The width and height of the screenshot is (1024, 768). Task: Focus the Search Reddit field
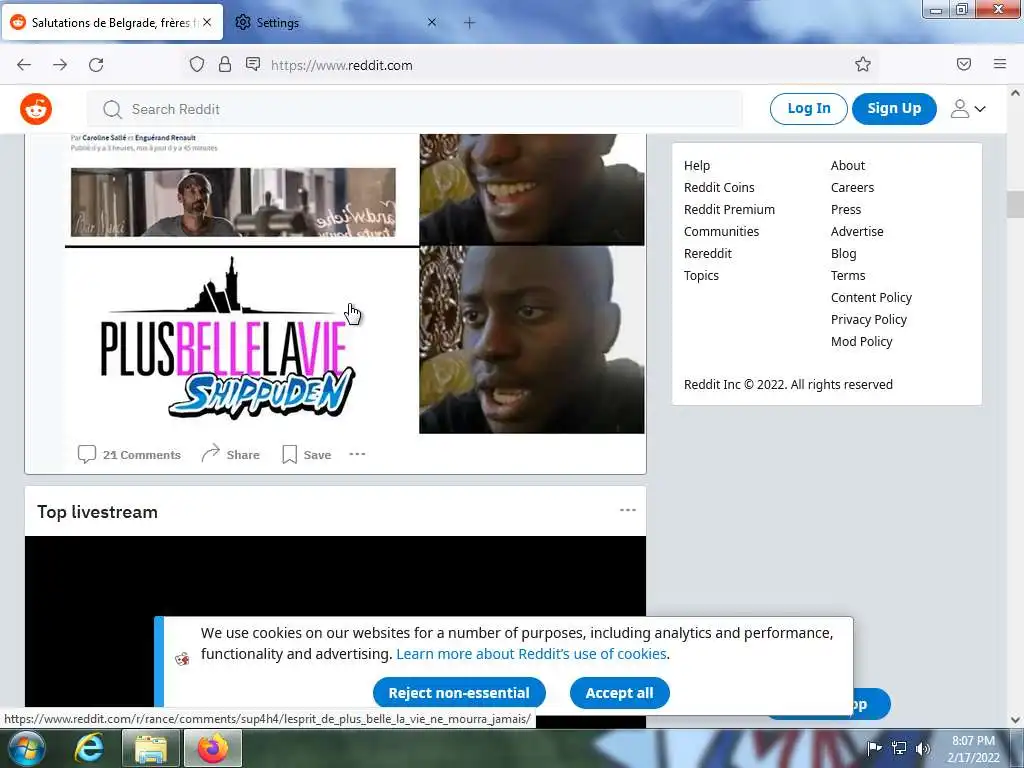[415, 109]
